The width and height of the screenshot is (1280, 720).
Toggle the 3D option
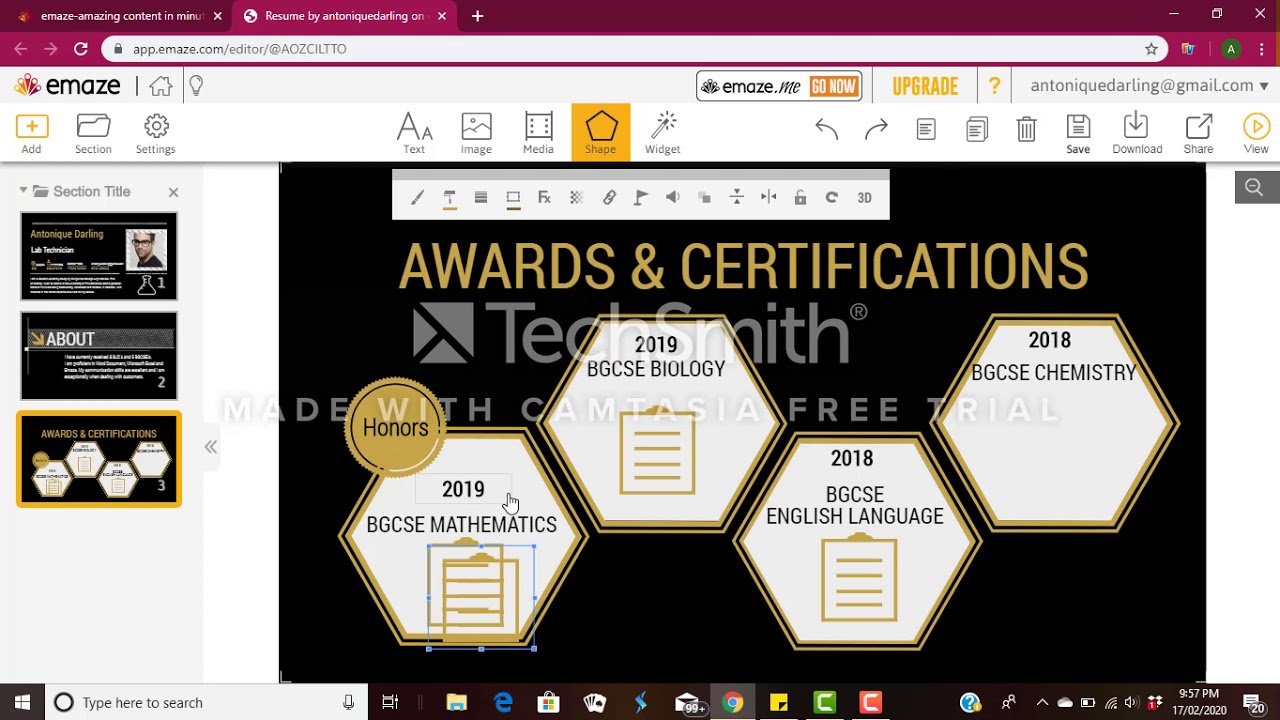coord(864,198)
